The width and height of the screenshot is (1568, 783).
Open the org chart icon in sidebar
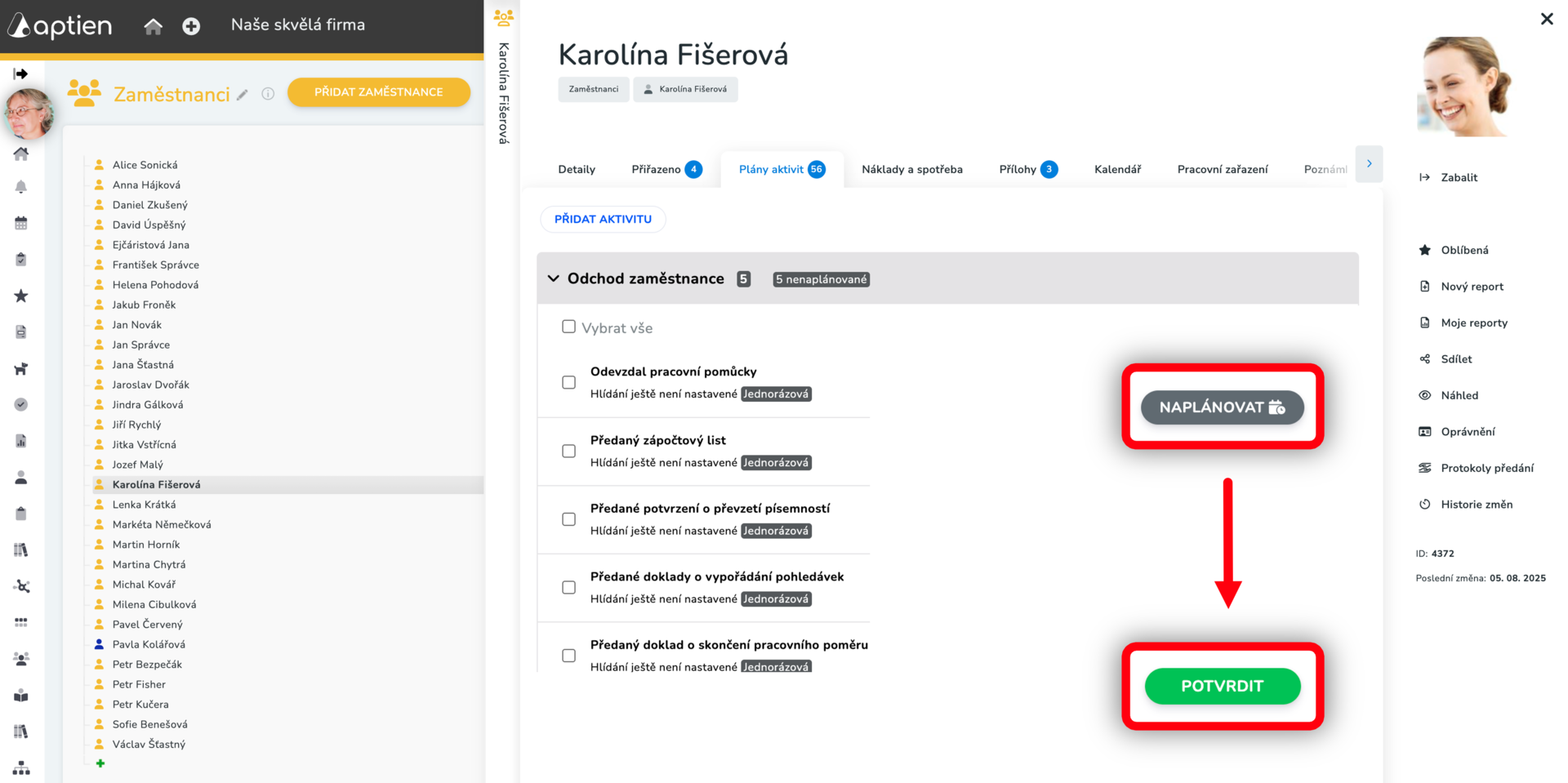[21, 768]
